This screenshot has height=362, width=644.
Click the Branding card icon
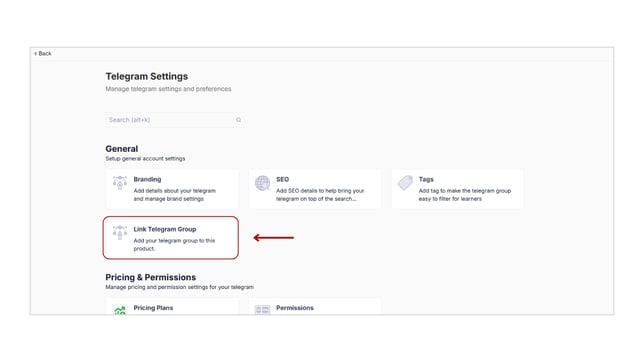point(120,183)
